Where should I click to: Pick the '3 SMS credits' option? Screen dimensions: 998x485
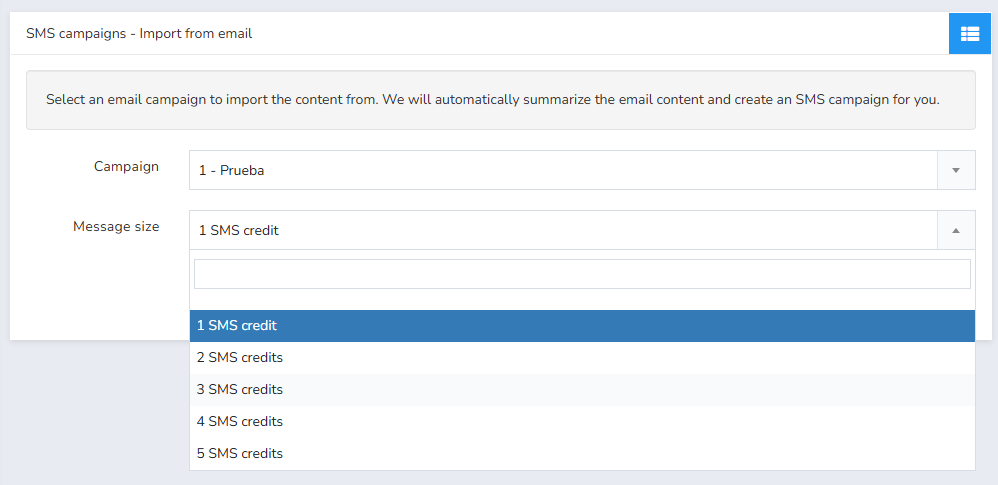(582, 390)
